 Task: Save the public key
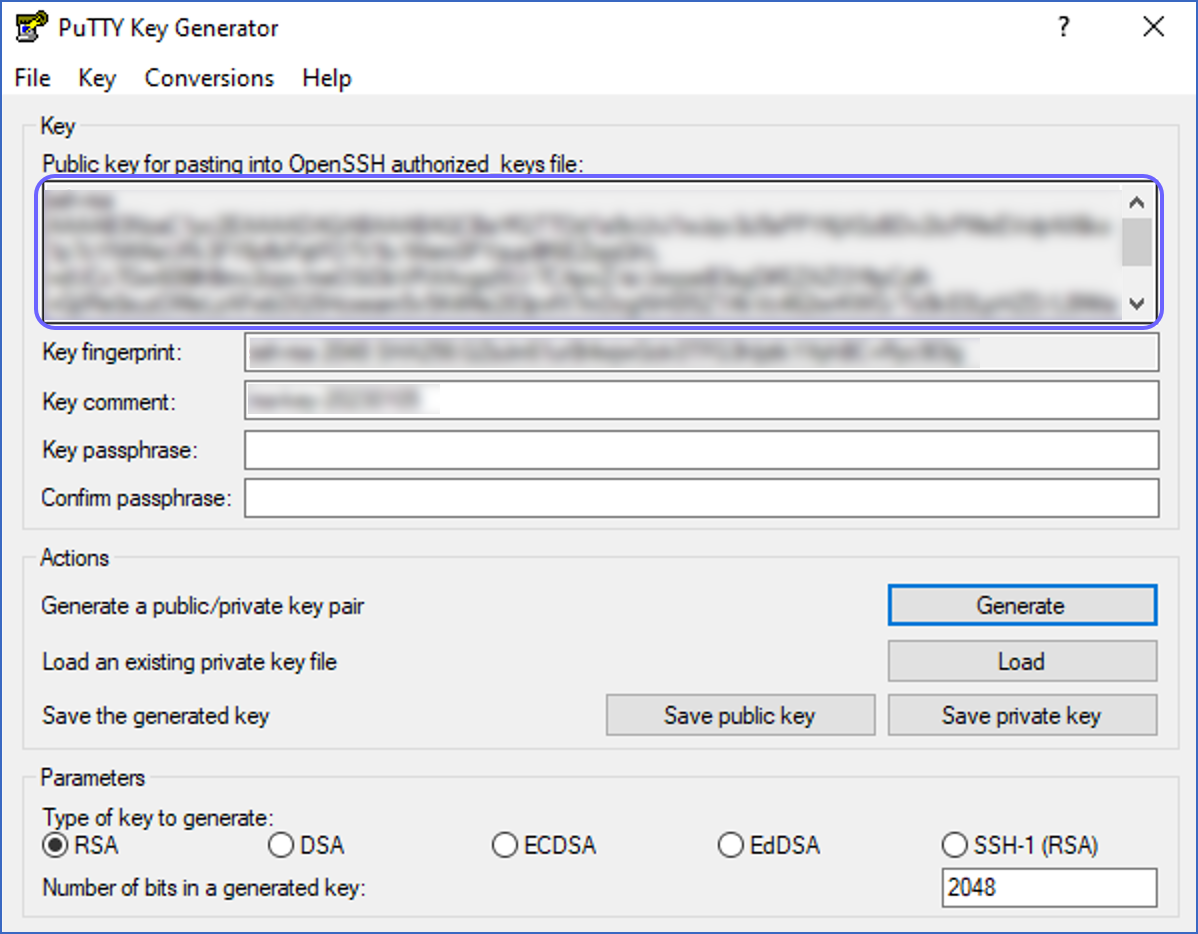[x=740, y=715]
